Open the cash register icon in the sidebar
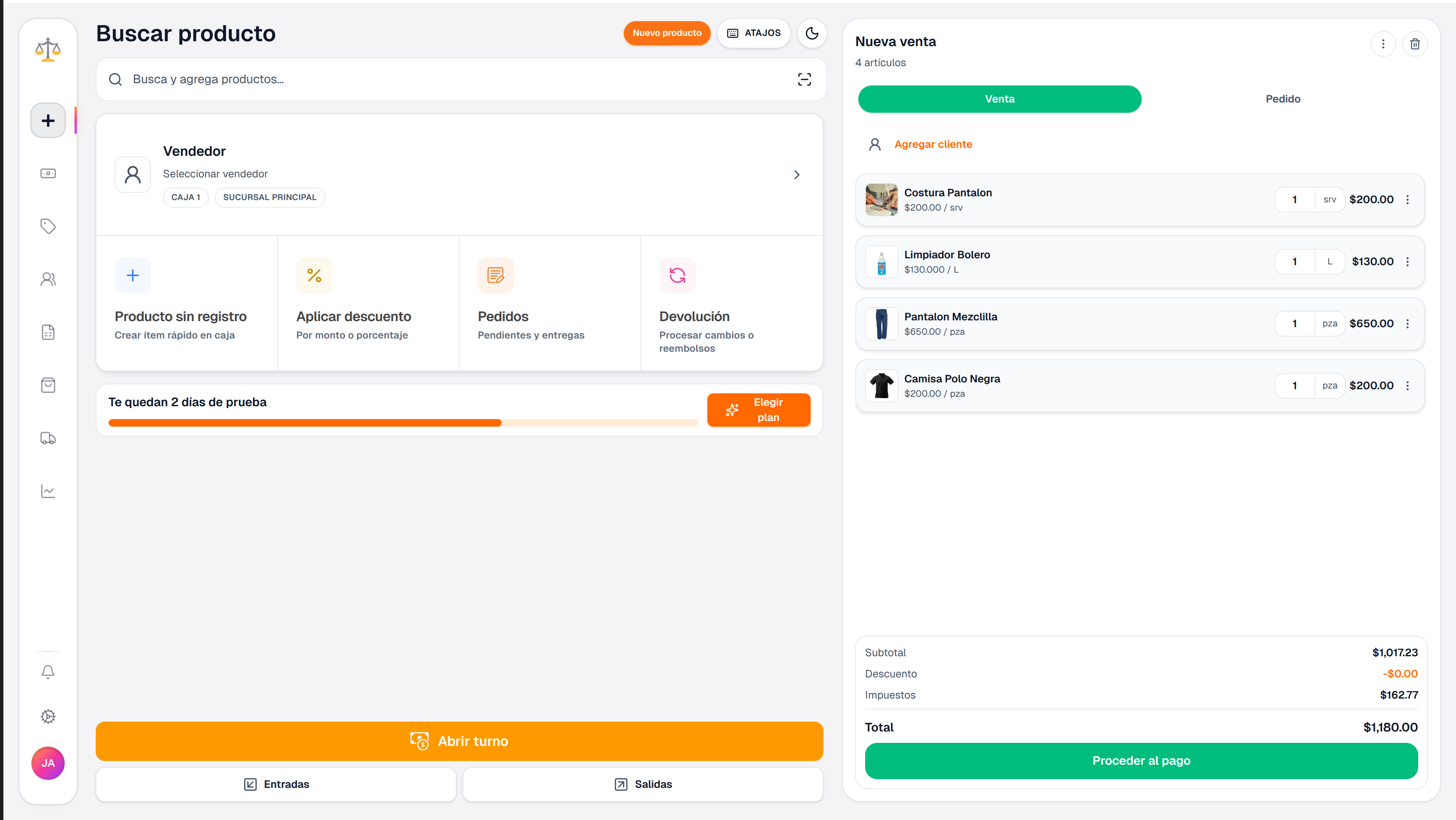 48,174
